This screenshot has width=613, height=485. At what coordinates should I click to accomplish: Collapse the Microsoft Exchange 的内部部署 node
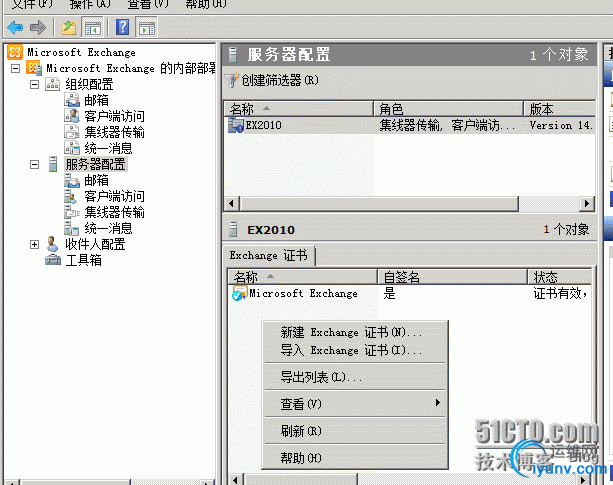click(x=16, y=68)
